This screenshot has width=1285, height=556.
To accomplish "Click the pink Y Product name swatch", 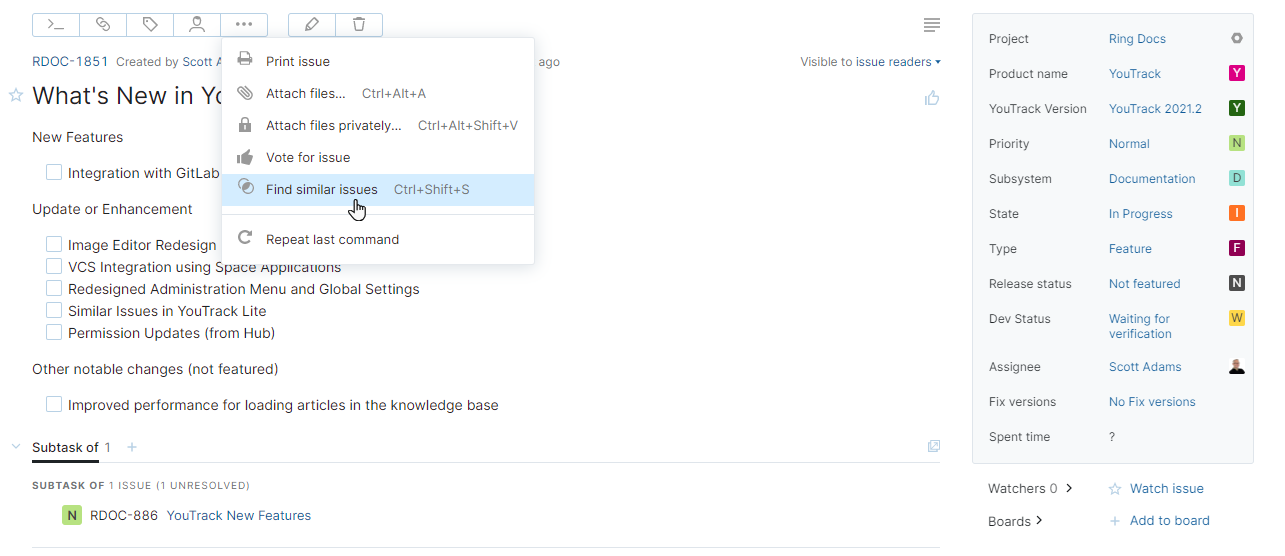I will [1237, 73].
